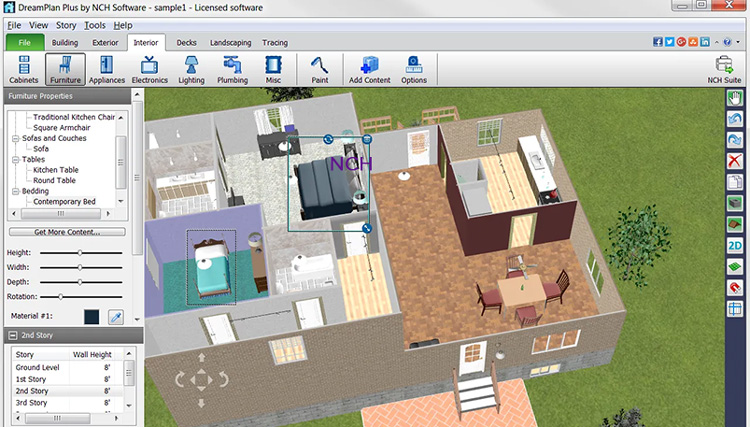
Task: Switch to the Tracing tab
Action: click(x=275, y=43)
